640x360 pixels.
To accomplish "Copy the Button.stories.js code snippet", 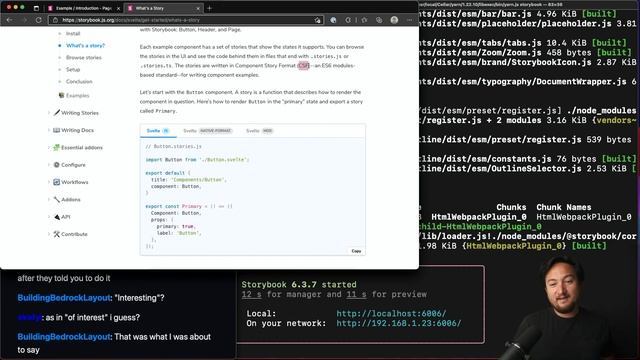I will pos(356,251).
